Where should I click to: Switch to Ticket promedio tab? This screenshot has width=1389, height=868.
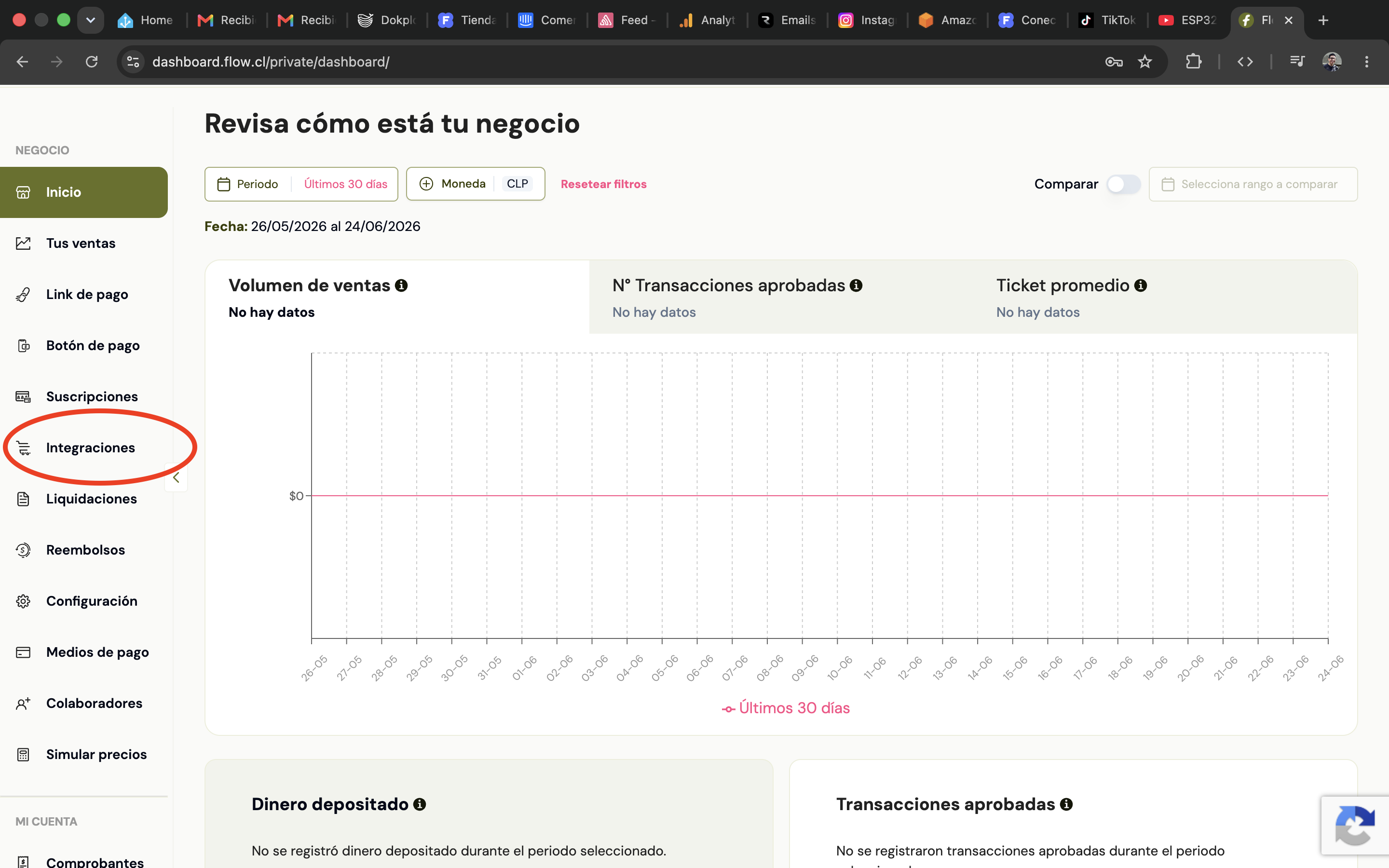coord(1166,298)
